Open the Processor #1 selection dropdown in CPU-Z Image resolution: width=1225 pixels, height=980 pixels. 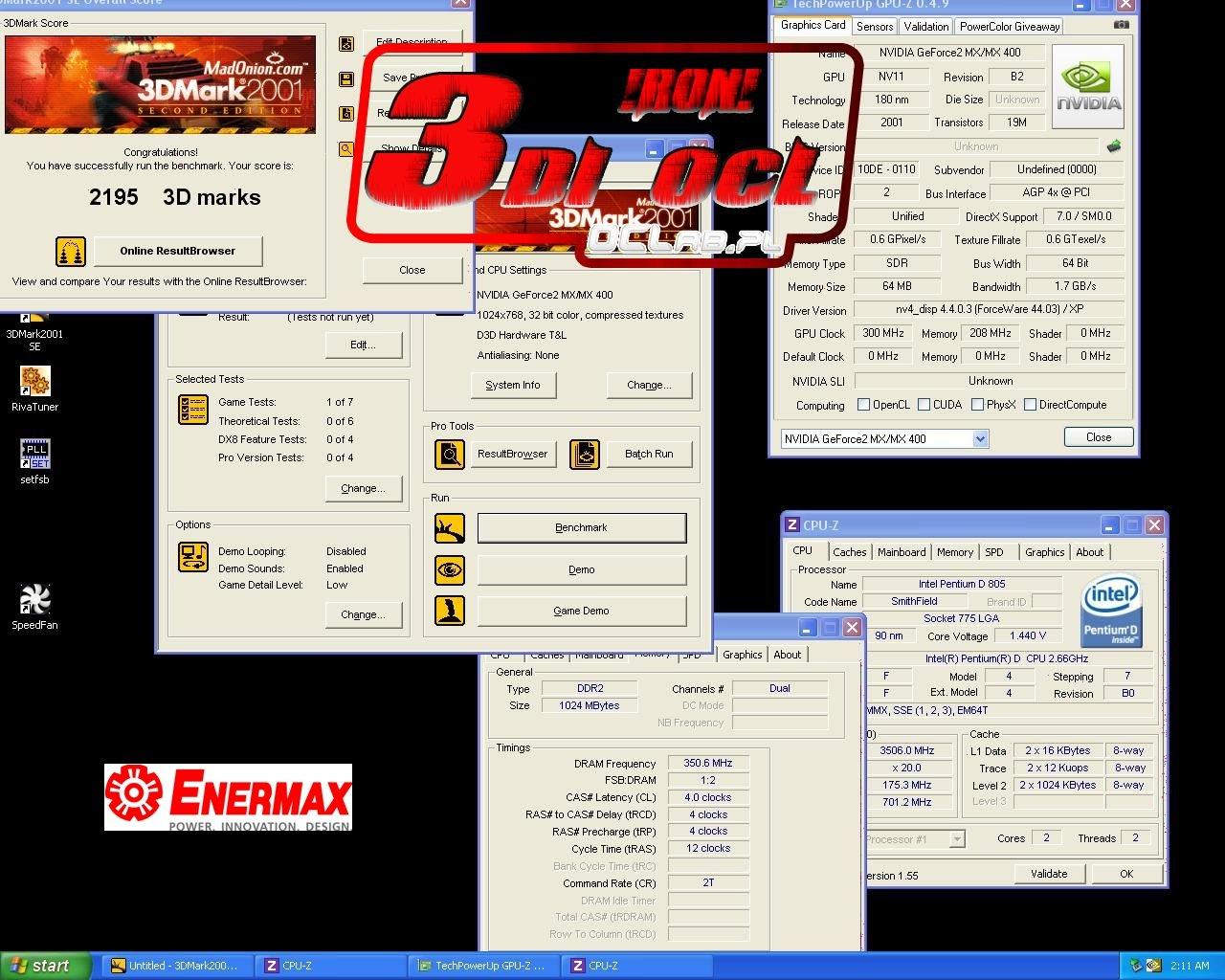(x=956, y=838)
